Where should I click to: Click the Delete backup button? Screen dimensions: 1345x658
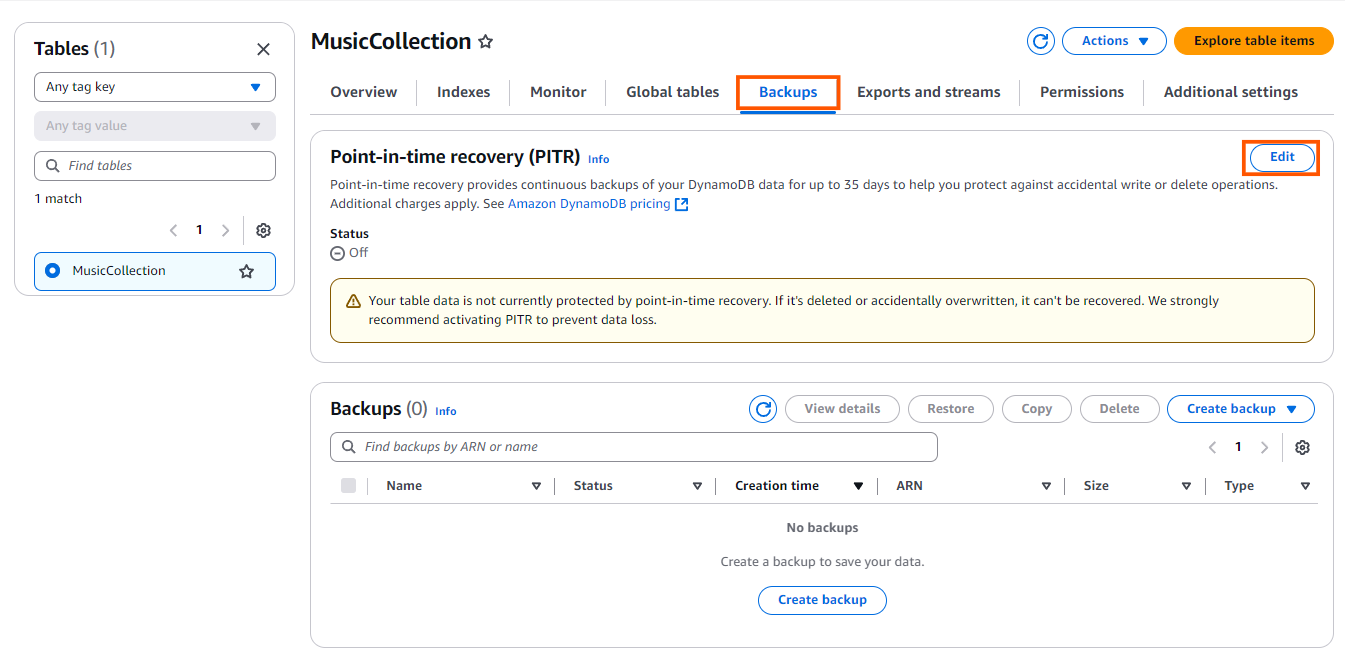click(1119, 409)
